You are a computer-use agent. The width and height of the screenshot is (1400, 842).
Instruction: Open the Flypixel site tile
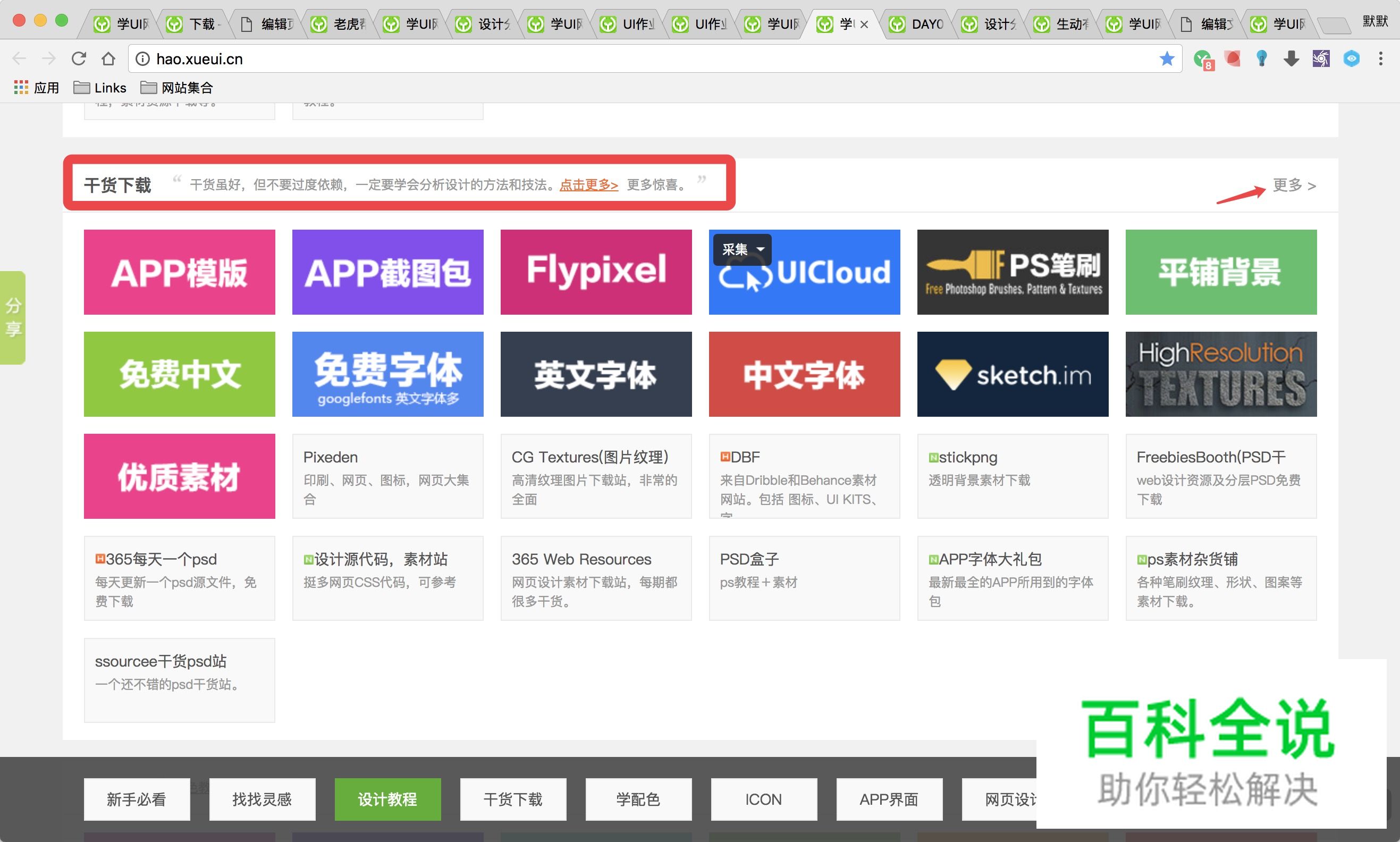596,271
